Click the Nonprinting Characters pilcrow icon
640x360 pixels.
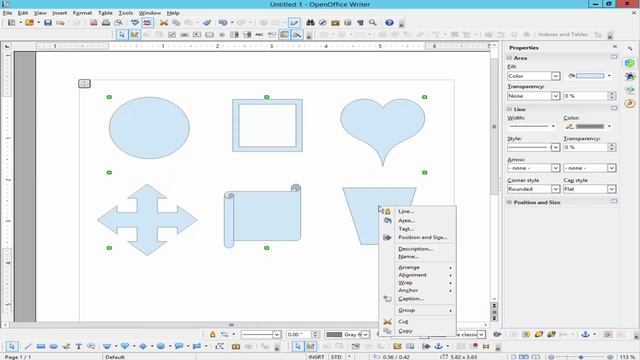tap(360, 23)
